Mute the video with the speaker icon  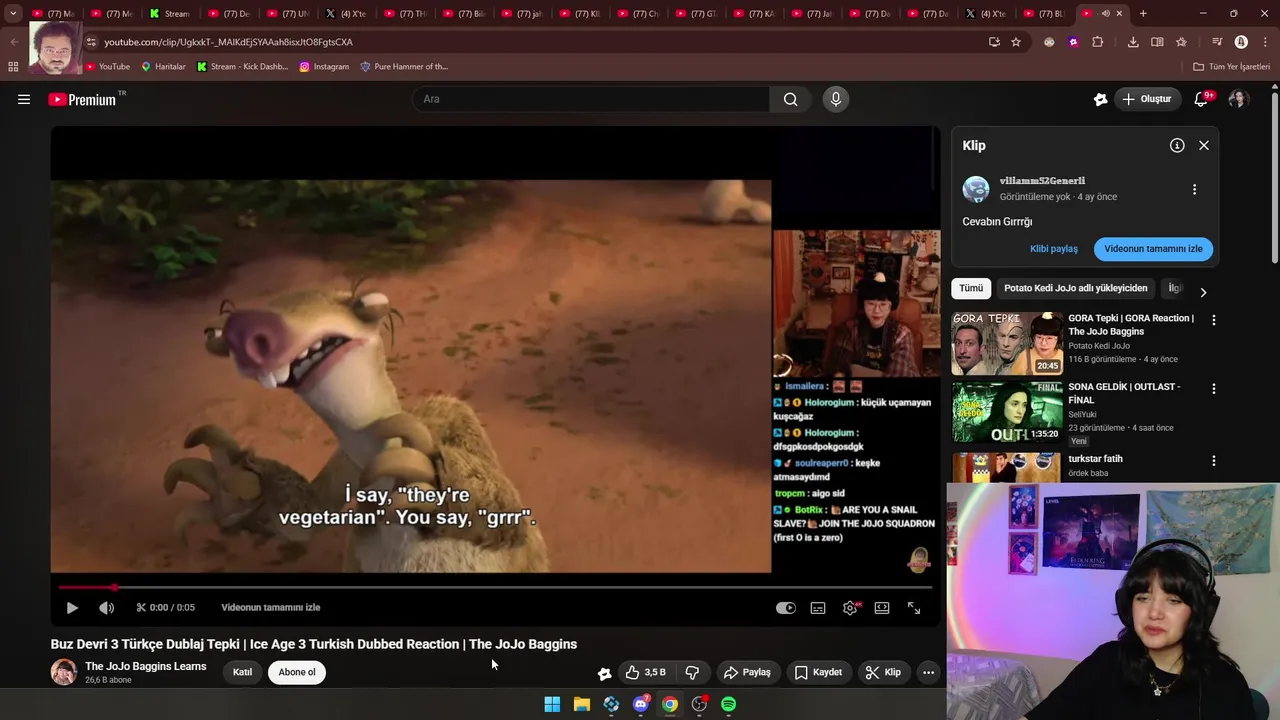point(107,607)
